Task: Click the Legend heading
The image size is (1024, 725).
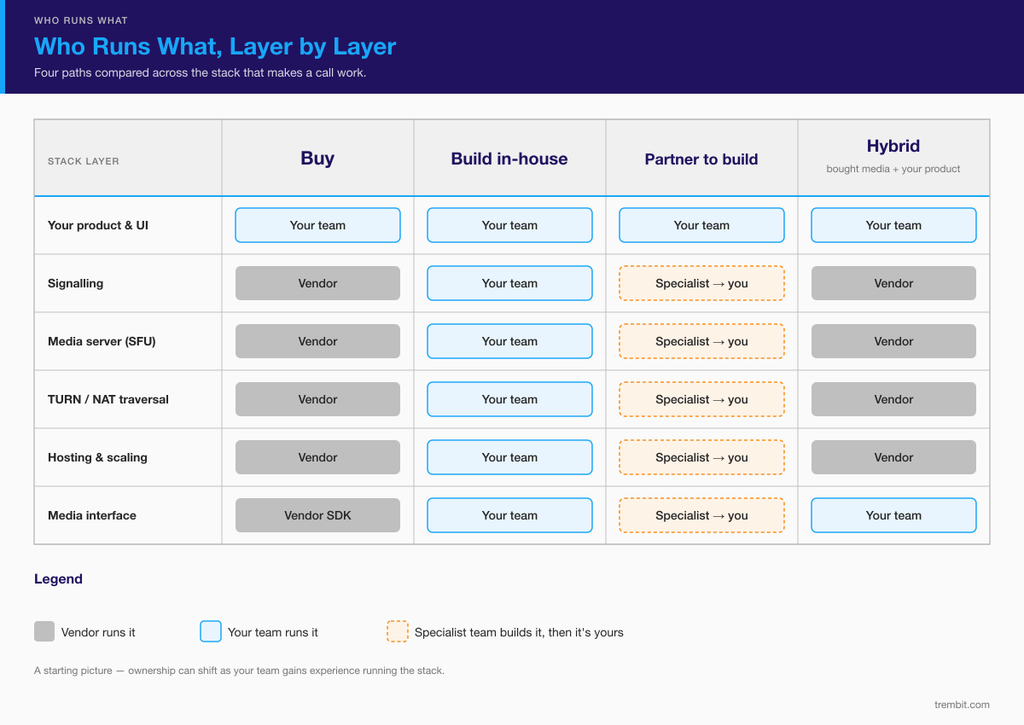Action: tap(58, 579)
